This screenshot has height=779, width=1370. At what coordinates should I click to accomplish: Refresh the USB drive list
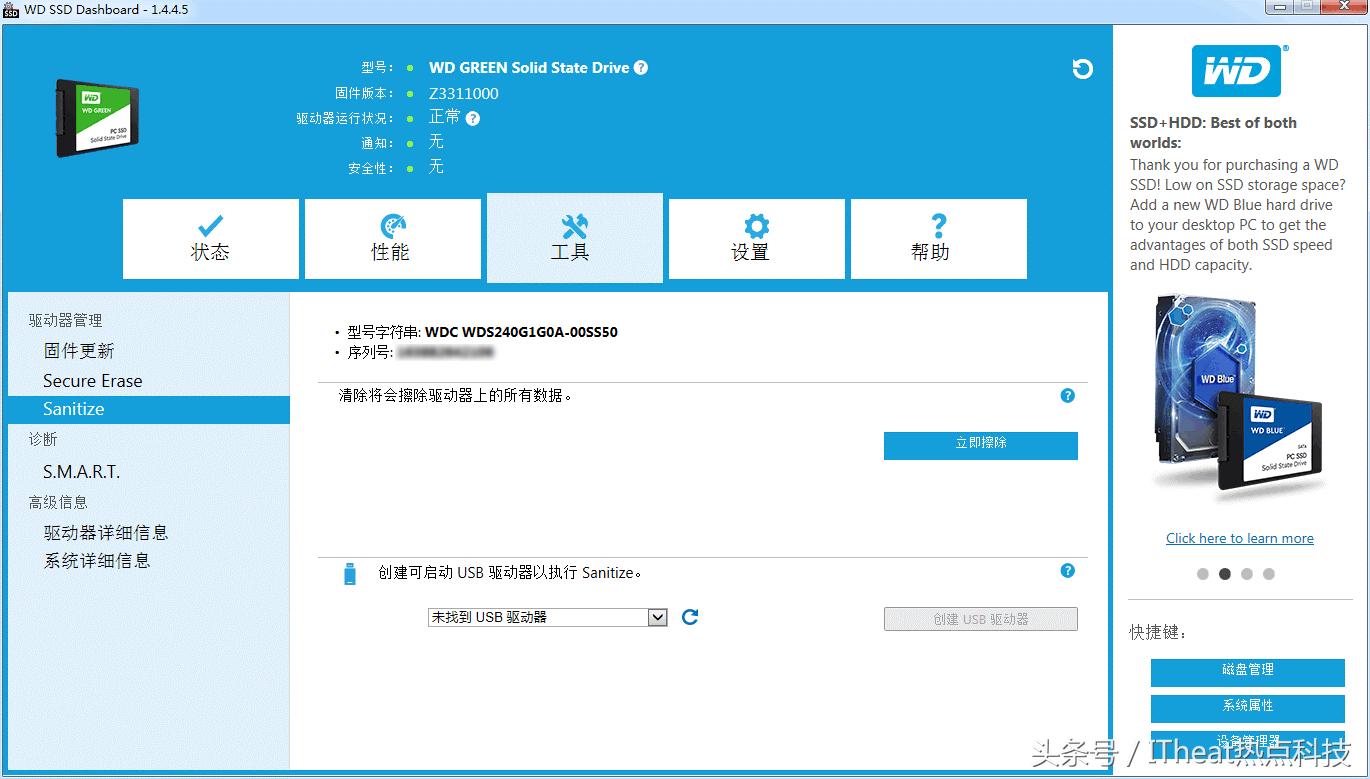(x=689, y=617)
